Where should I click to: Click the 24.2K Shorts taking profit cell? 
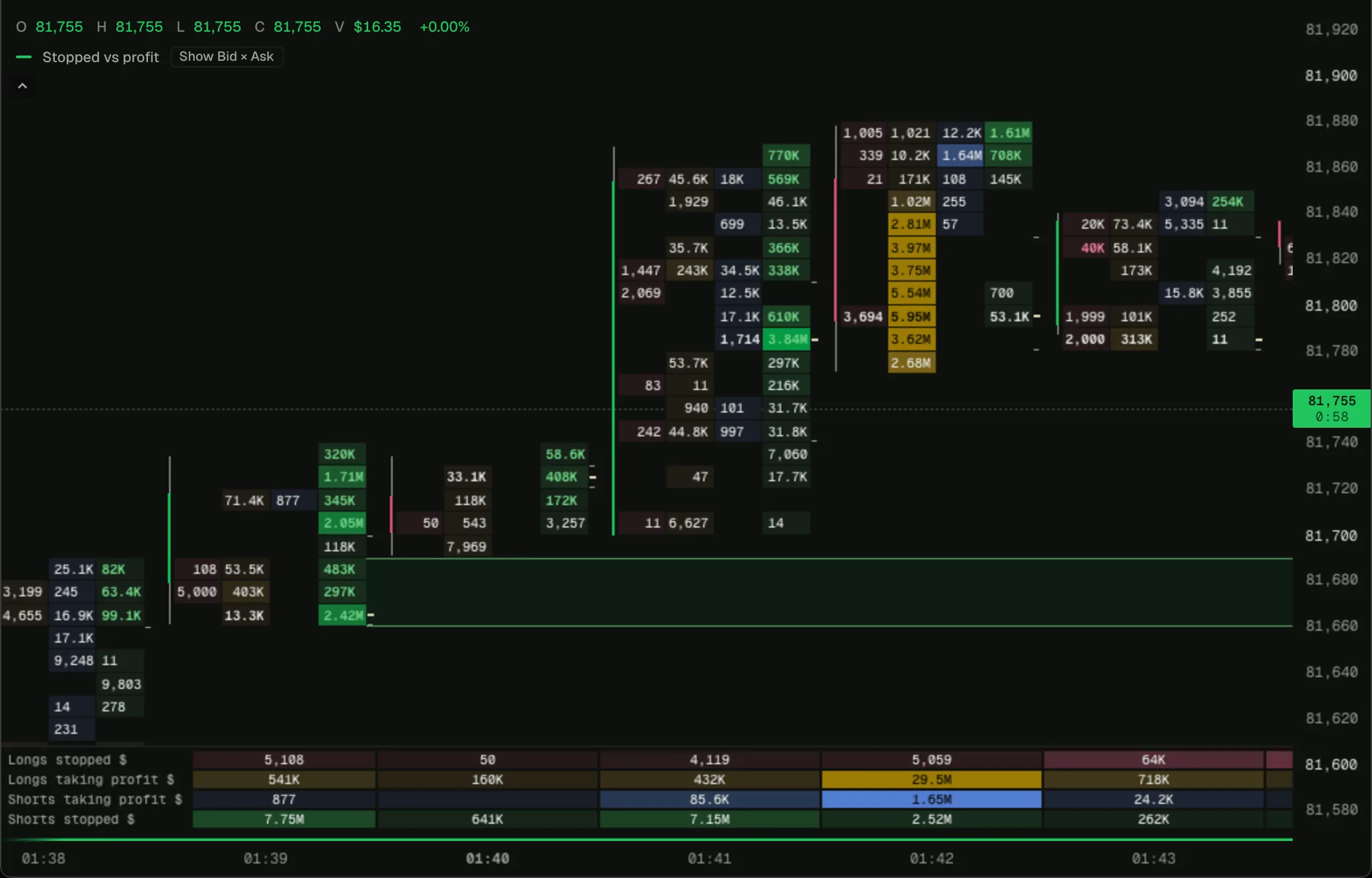coord(1153,799)
